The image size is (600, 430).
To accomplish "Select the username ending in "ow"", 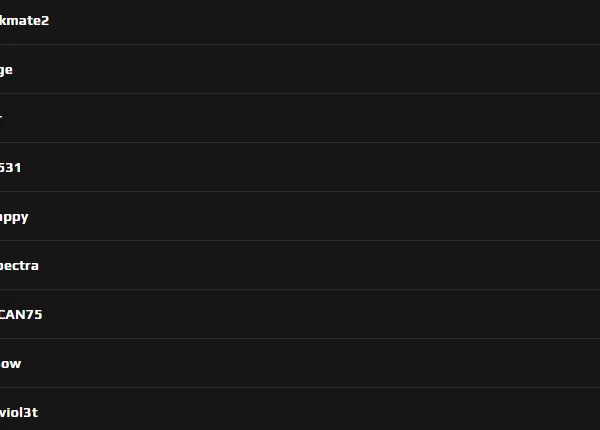I will tap(10, 363).
